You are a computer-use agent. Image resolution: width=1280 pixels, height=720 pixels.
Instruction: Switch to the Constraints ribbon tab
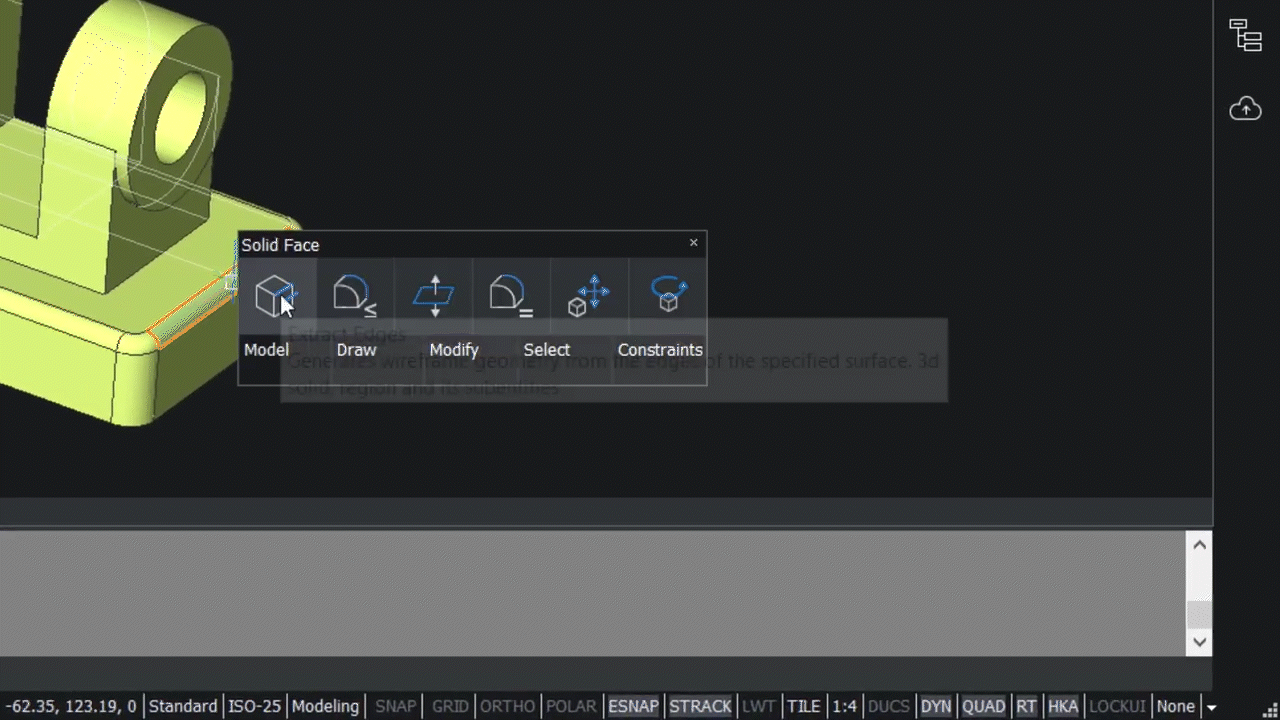pyautogui.click(x=660, y=349)
